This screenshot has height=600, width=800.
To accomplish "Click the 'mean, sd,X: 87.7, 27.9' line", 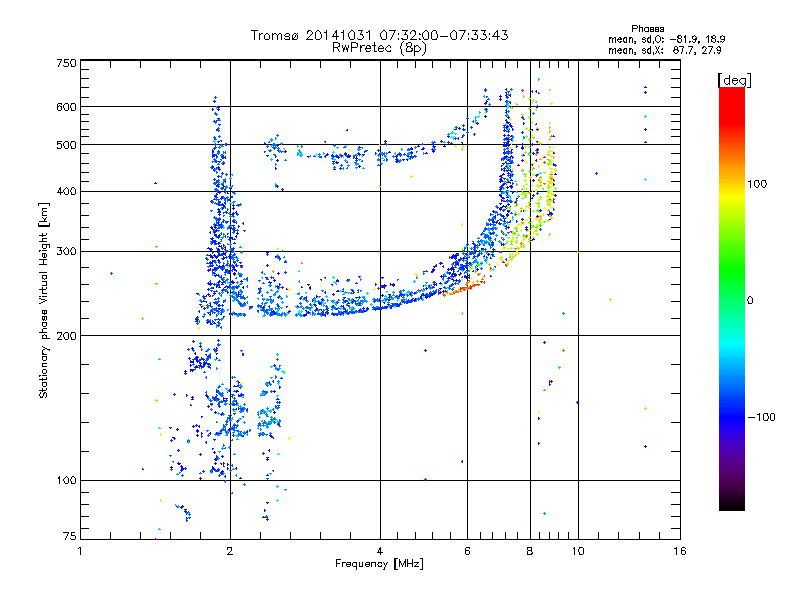I will 664,50.
